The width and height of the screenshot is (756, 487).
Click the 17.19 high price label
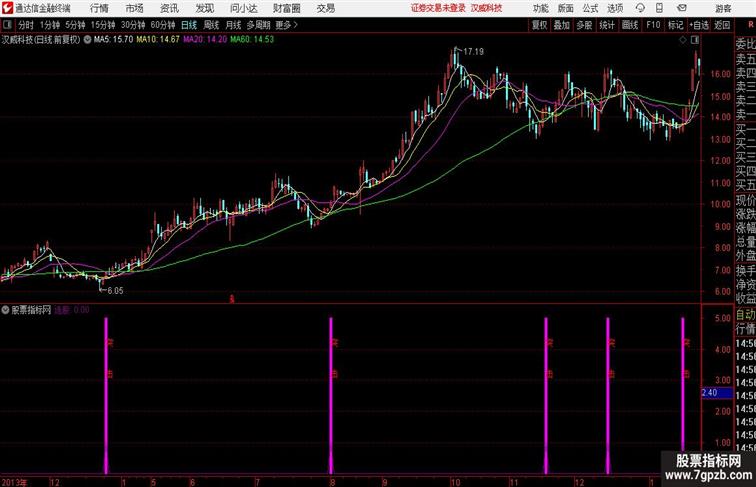tap(473, 52)
